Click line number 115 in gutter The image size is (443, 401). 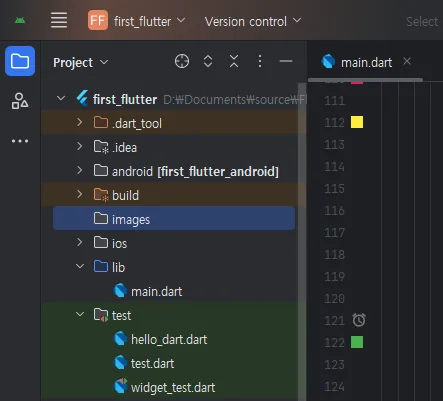(x=334, y=189)
